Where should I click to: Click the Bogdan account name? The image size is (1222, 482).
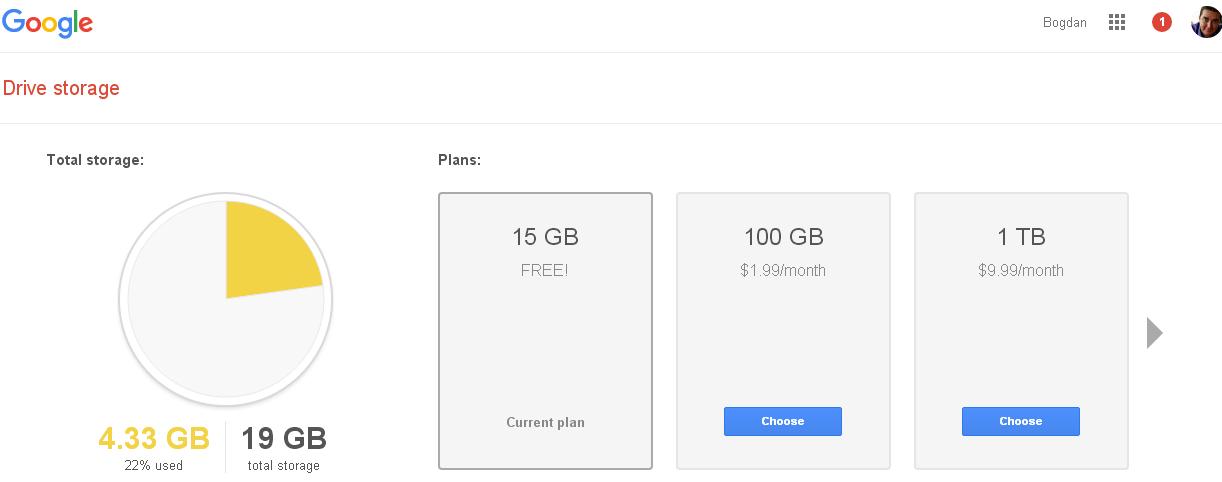1064,22
